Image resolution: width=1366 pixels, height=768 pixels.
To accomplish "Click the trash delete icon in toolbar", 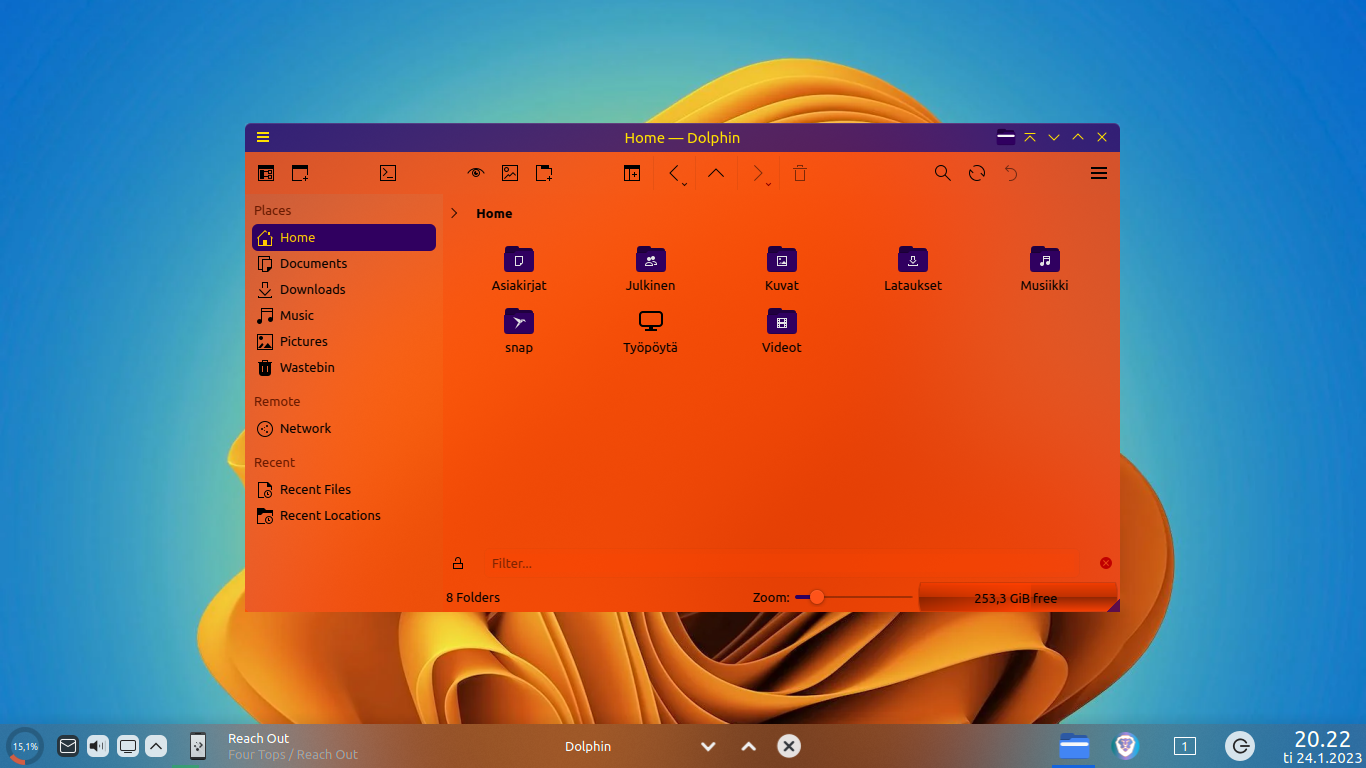I will [x=800, y=173].
